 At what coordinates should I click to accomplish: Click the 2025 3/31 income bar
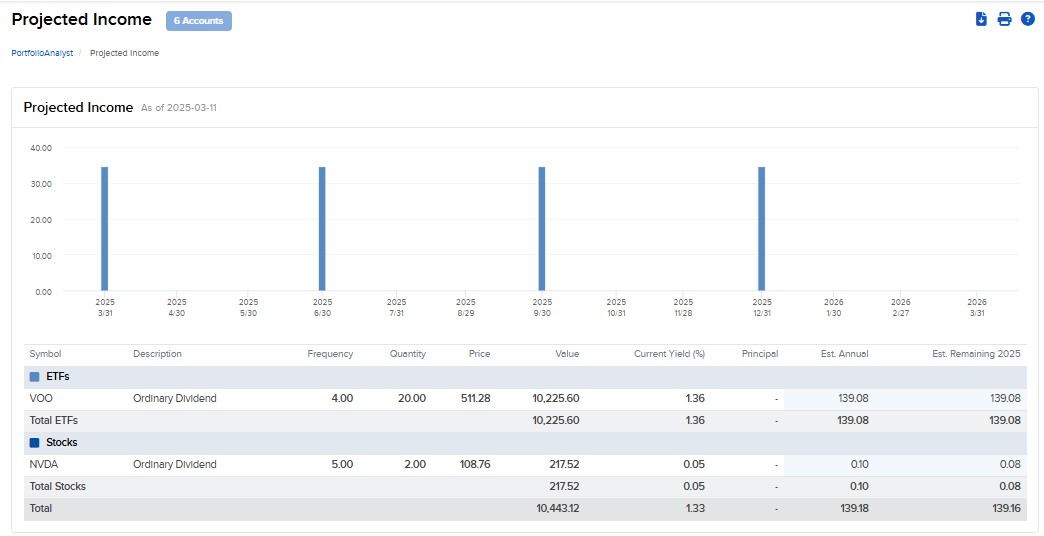(105, 229)
